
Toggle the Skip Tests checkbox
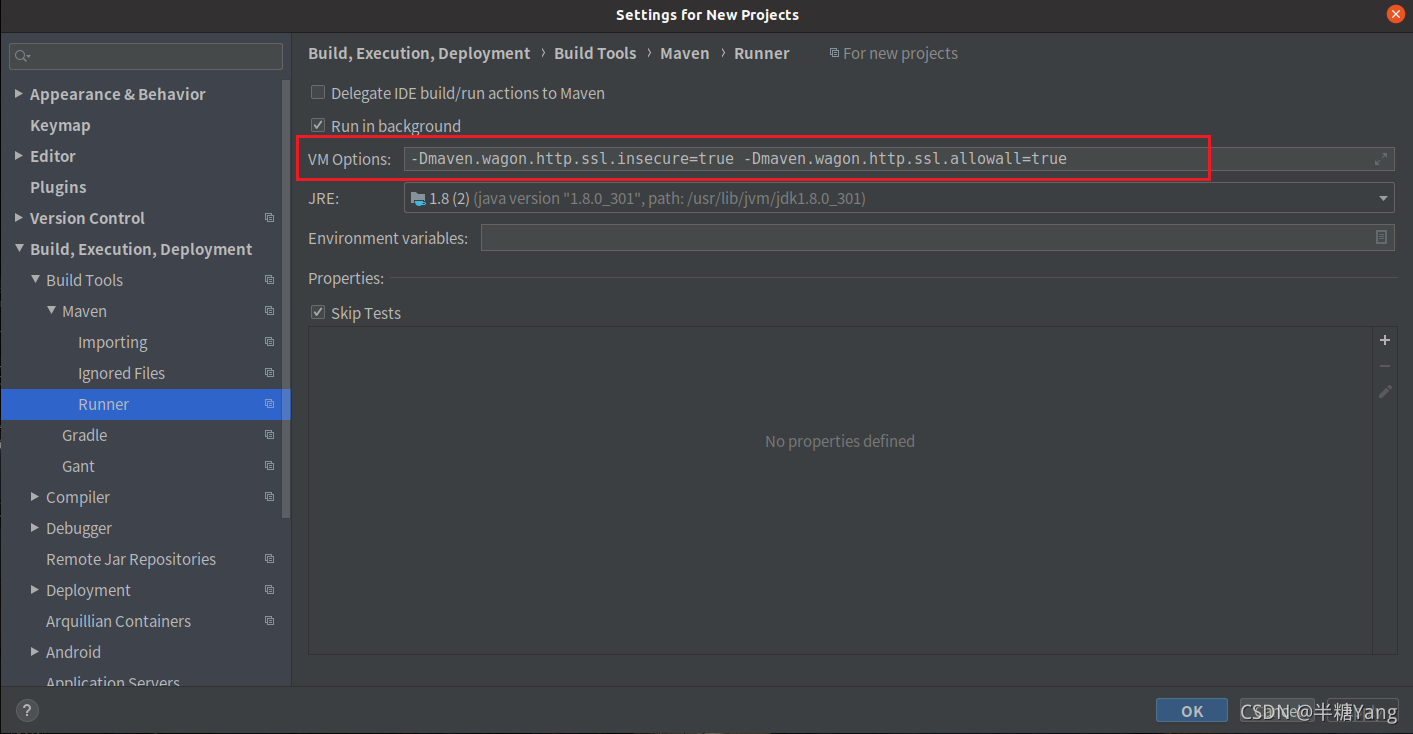pyautogui.click(x=318, y=312)
